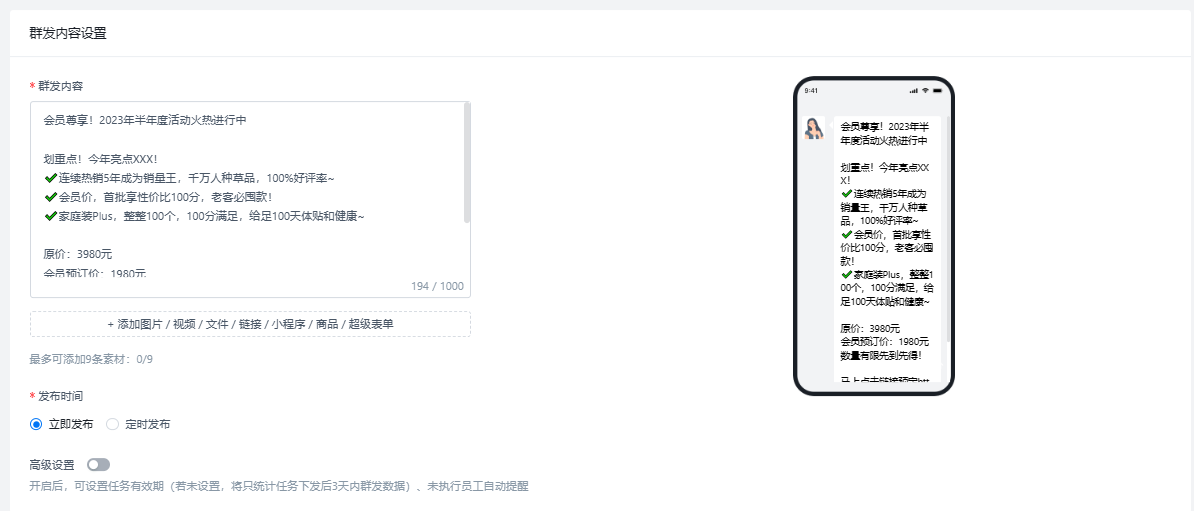The height and width of the screenshot is (511, 1194).
Task: Click the signal strength icon in phone preview
Action: click(x=913, y=91)
